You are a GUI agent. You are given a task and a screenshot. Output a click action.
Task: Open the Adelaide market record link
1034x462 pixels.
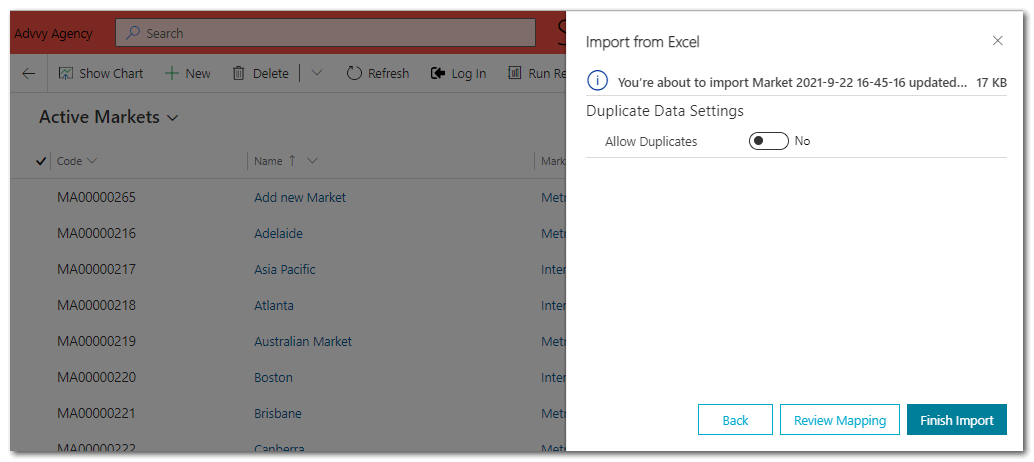[278, 233]
